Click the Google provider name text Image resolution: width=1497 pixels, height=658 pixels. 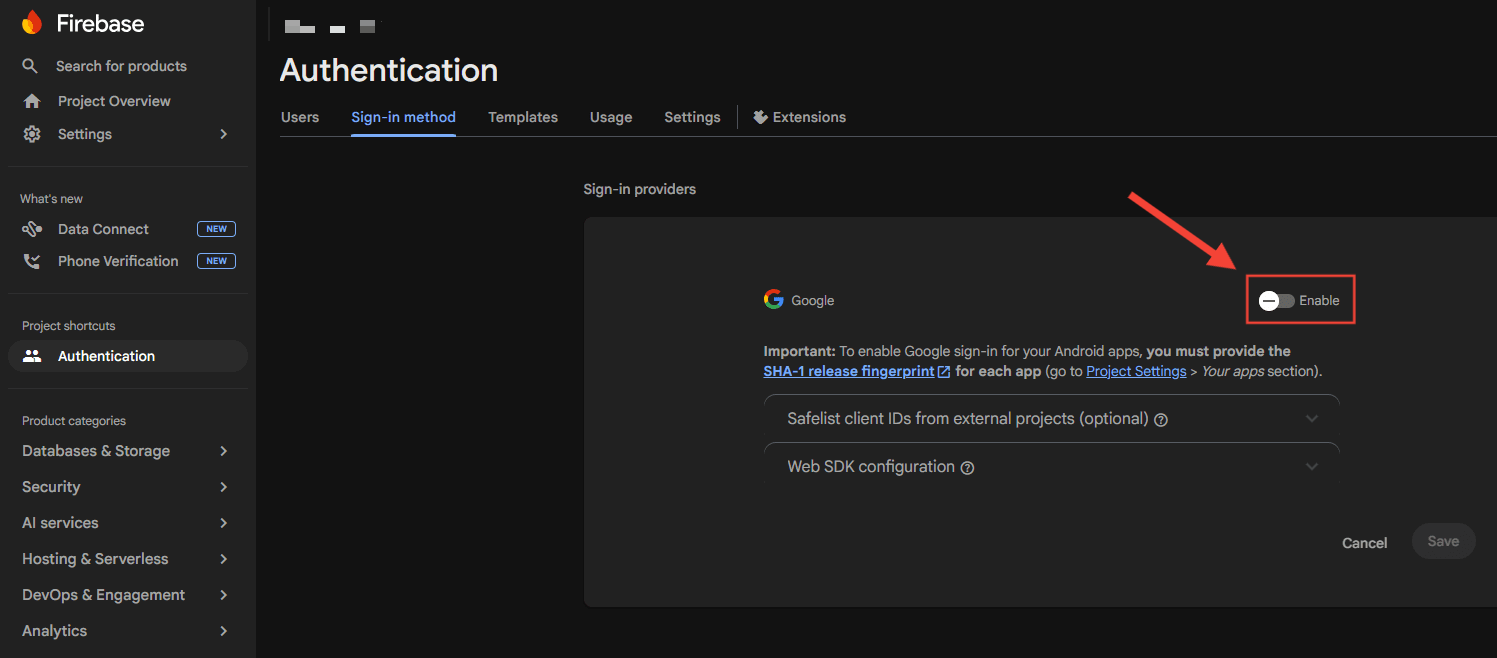813,300
